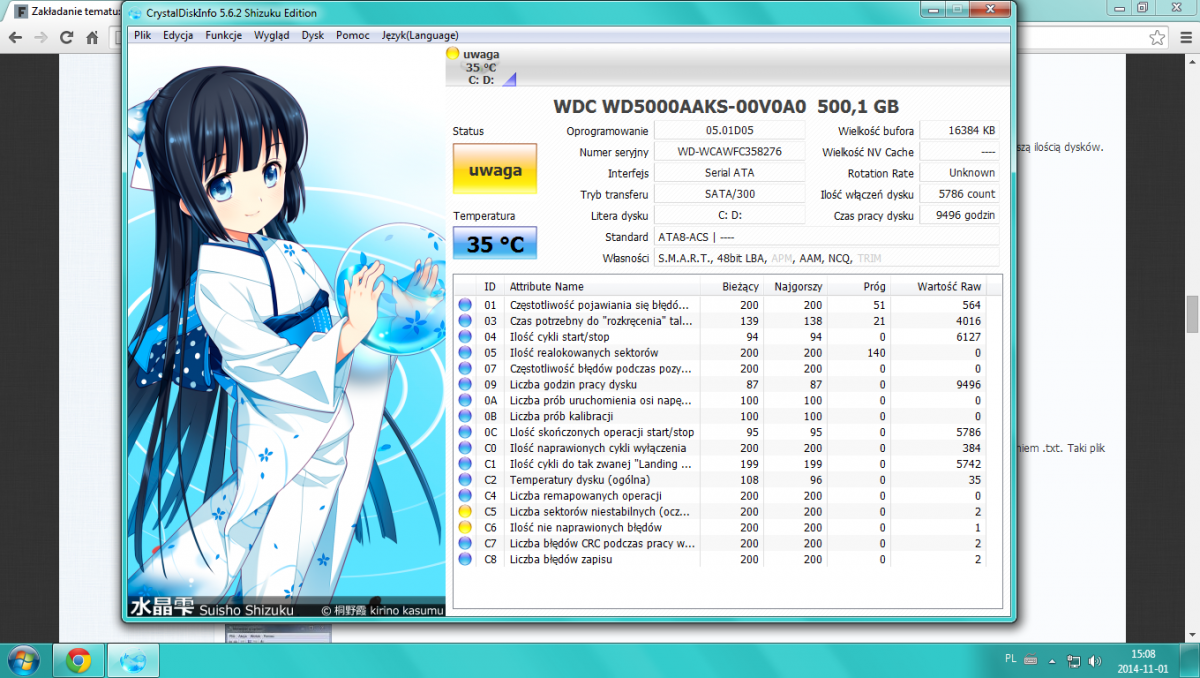The image size is (1200, 678).
Task: Select the yellow disk orb above 35 °C
Action: 453,54
